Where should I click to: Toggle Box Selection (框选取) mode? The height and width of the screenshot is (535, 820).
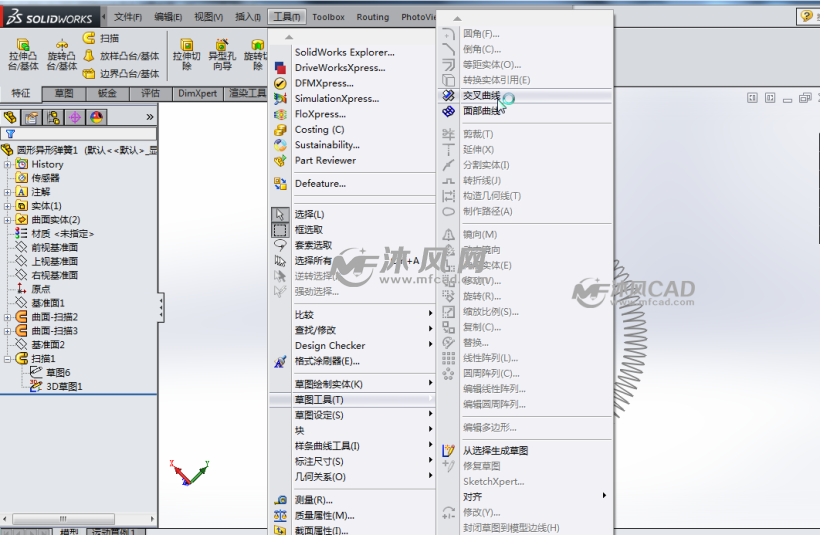click(x=309, y=229)
